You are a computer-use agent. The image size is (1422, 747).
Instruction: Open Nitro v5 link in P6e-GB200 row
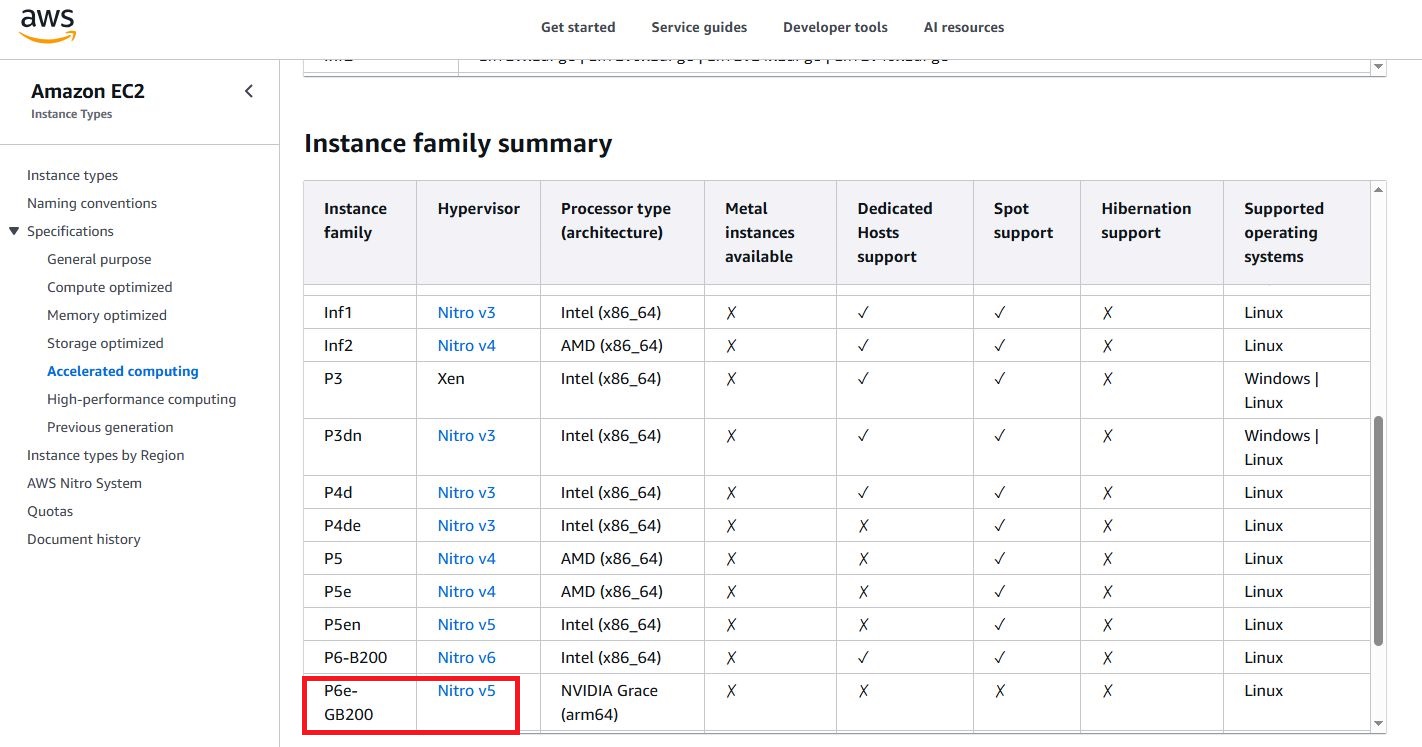[466, 691]
